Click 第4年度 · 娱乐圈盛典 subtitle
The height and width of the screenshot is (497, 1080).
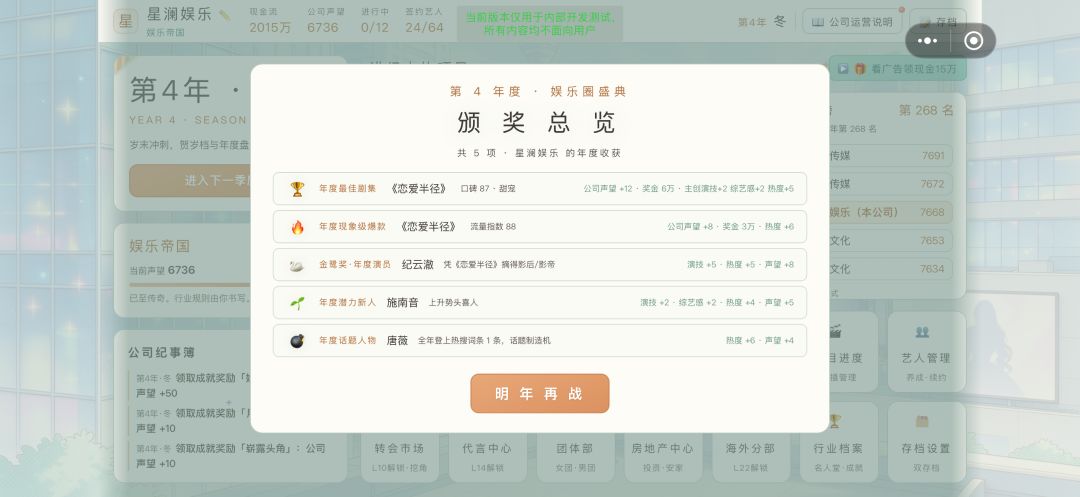(539, 92)
